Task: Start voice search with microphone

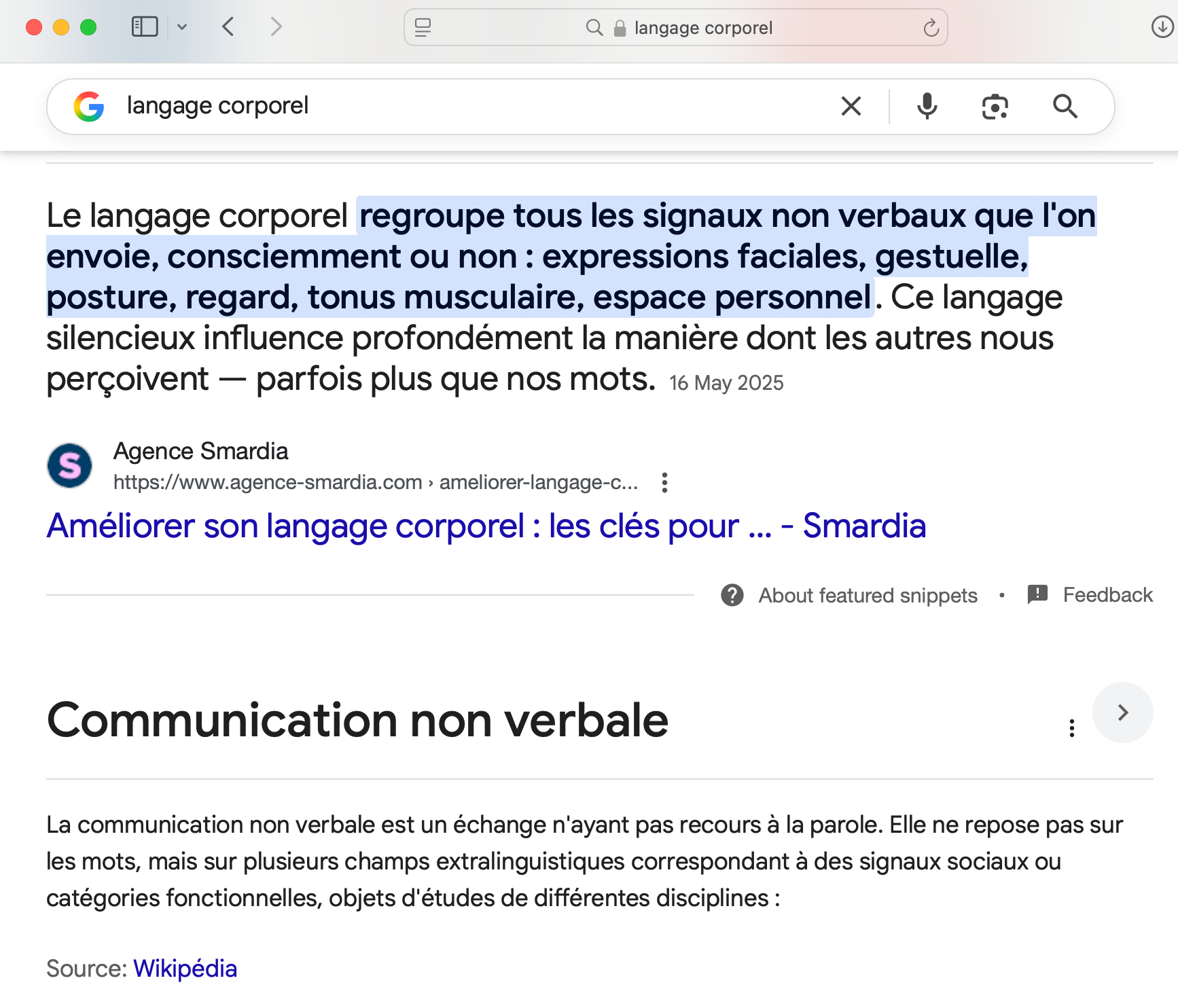Action: pyautogui.click(x=927, y=107)
